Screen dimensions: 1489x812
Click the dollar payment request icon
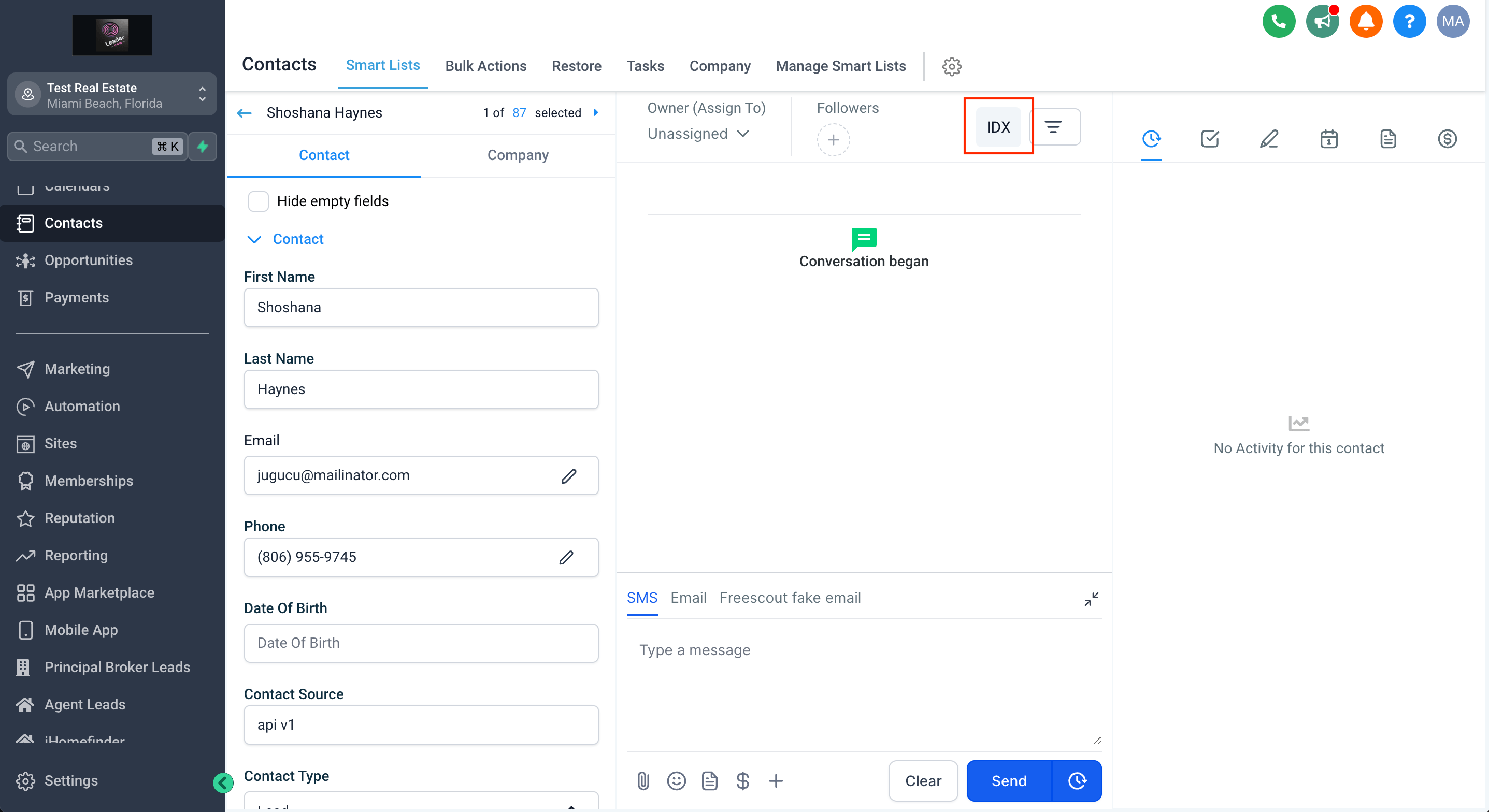[x=742, y=781]
